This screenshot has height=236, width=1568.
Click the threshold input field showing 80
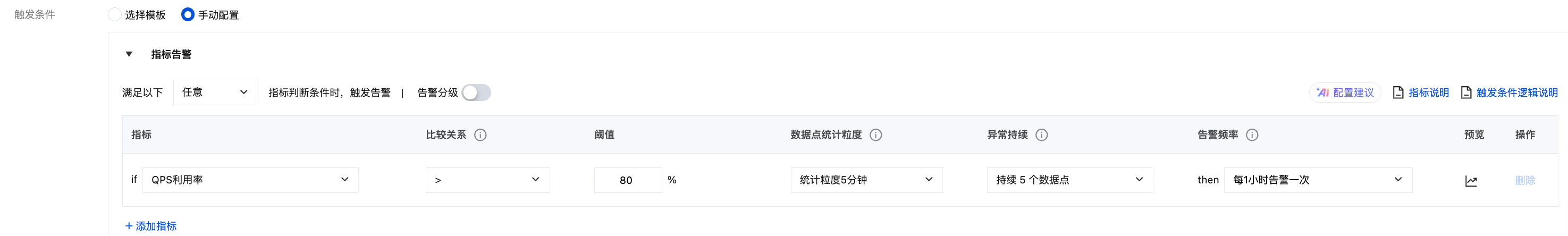click(x=627, y=180)
